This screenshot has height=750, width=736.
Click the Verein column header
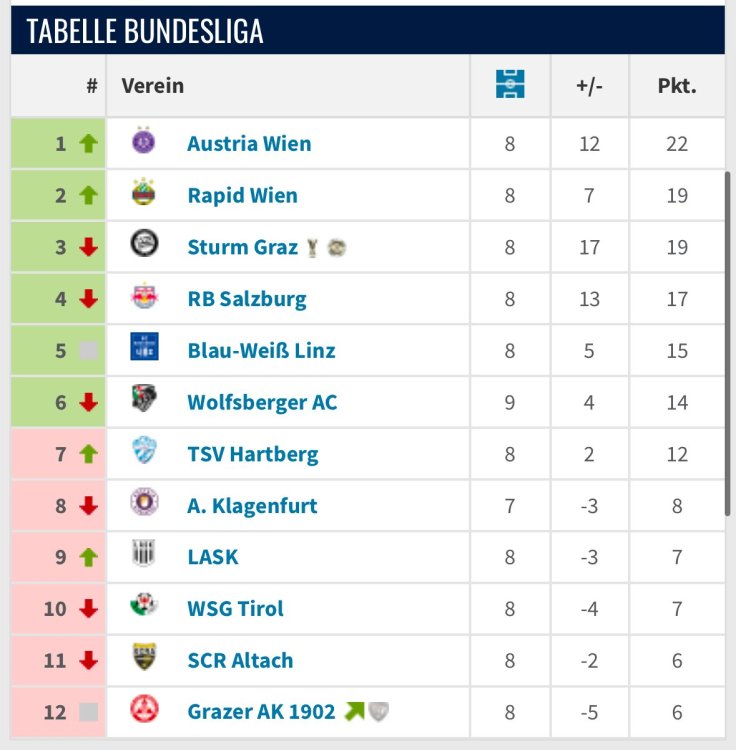pos(153,85)
